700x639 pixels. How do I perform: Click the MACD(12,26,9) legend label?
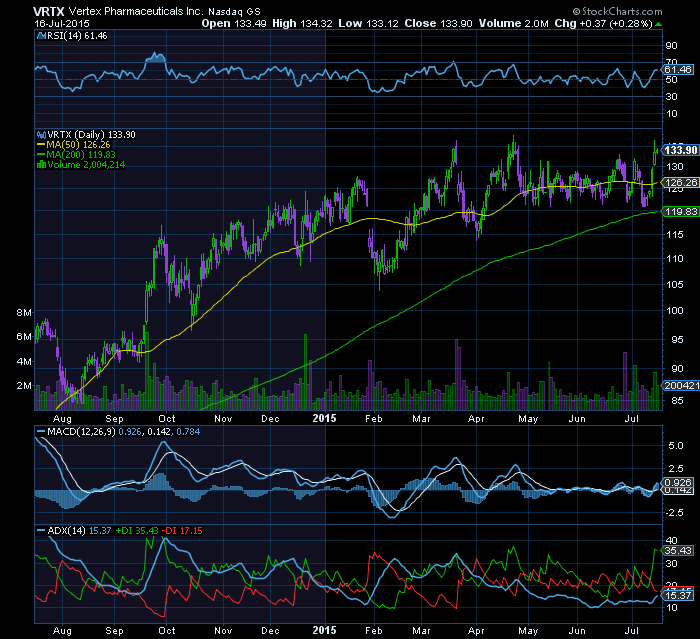click(82, 432)
